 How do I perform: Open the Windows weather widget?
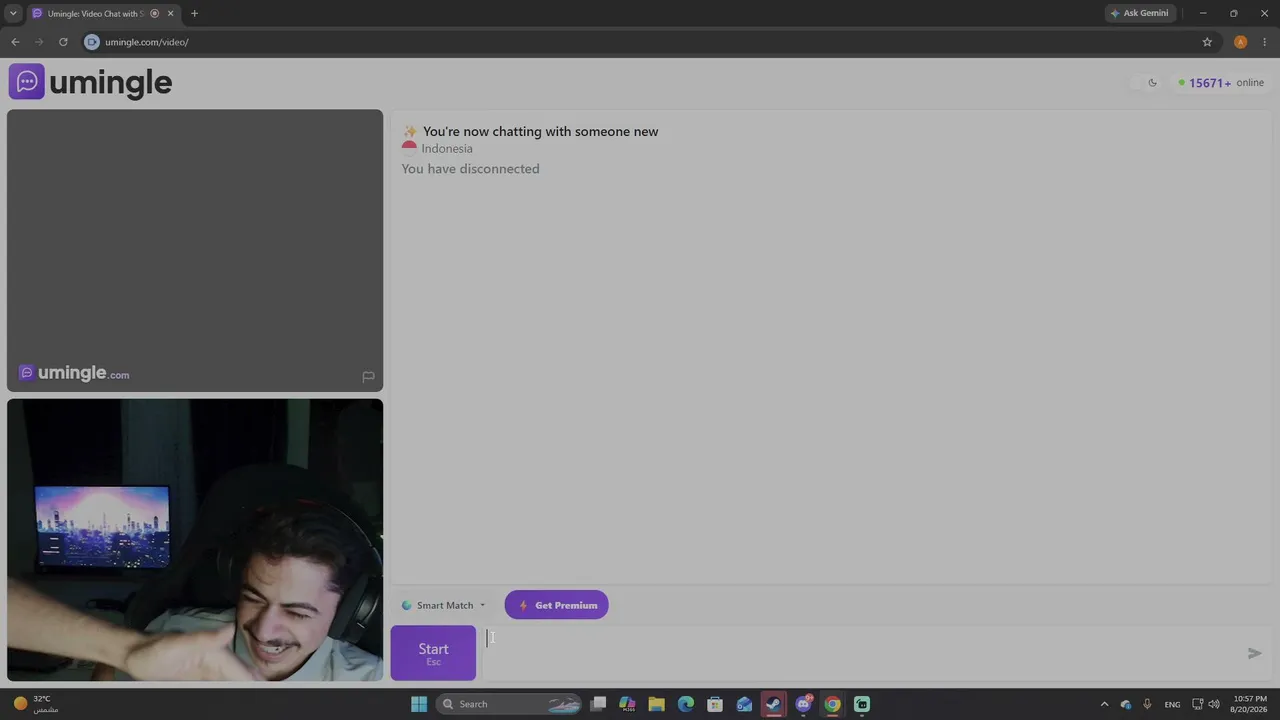click(34, 704)
